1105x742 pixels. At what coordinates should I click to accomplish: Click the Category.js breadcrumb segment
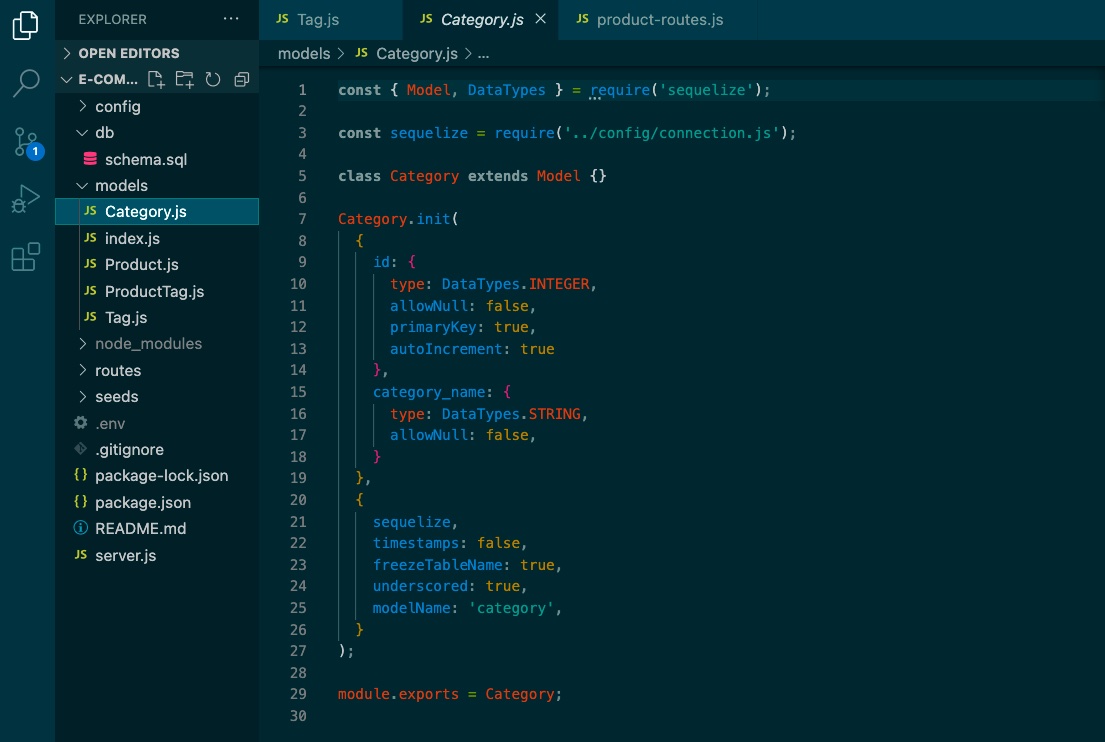tap(416, 54)
